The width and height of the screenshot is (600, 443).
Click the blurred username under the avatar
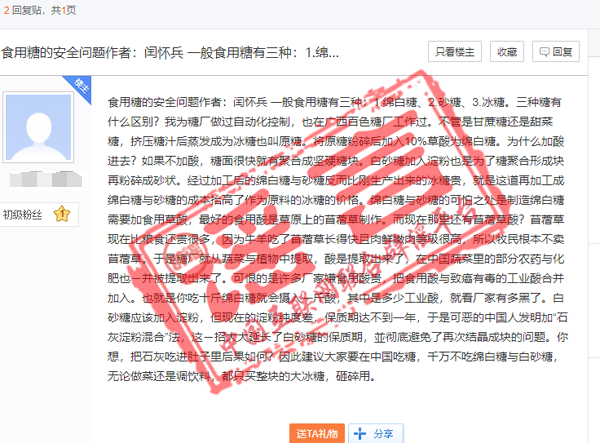click(37, 181)
